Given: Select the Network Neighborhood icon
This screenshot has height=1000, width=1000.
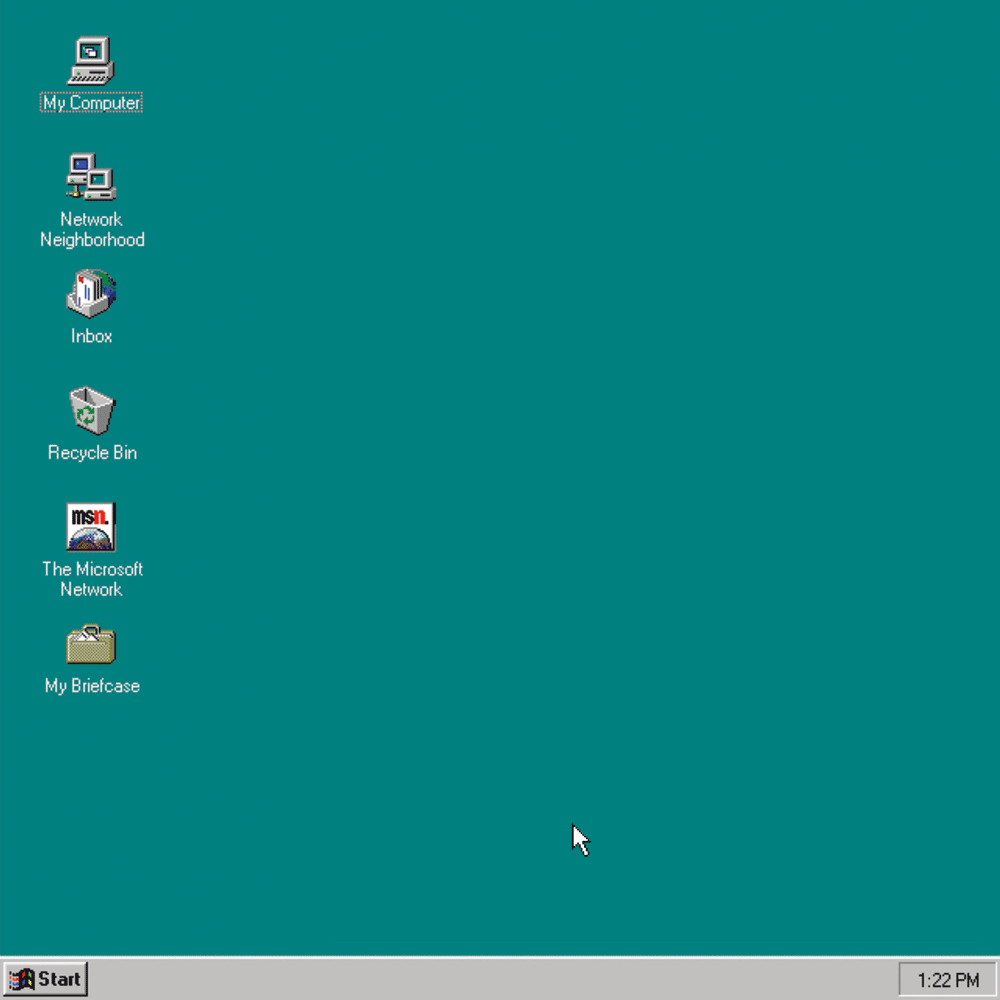Looking at the screenshot, I should click(x=91, y=177).
